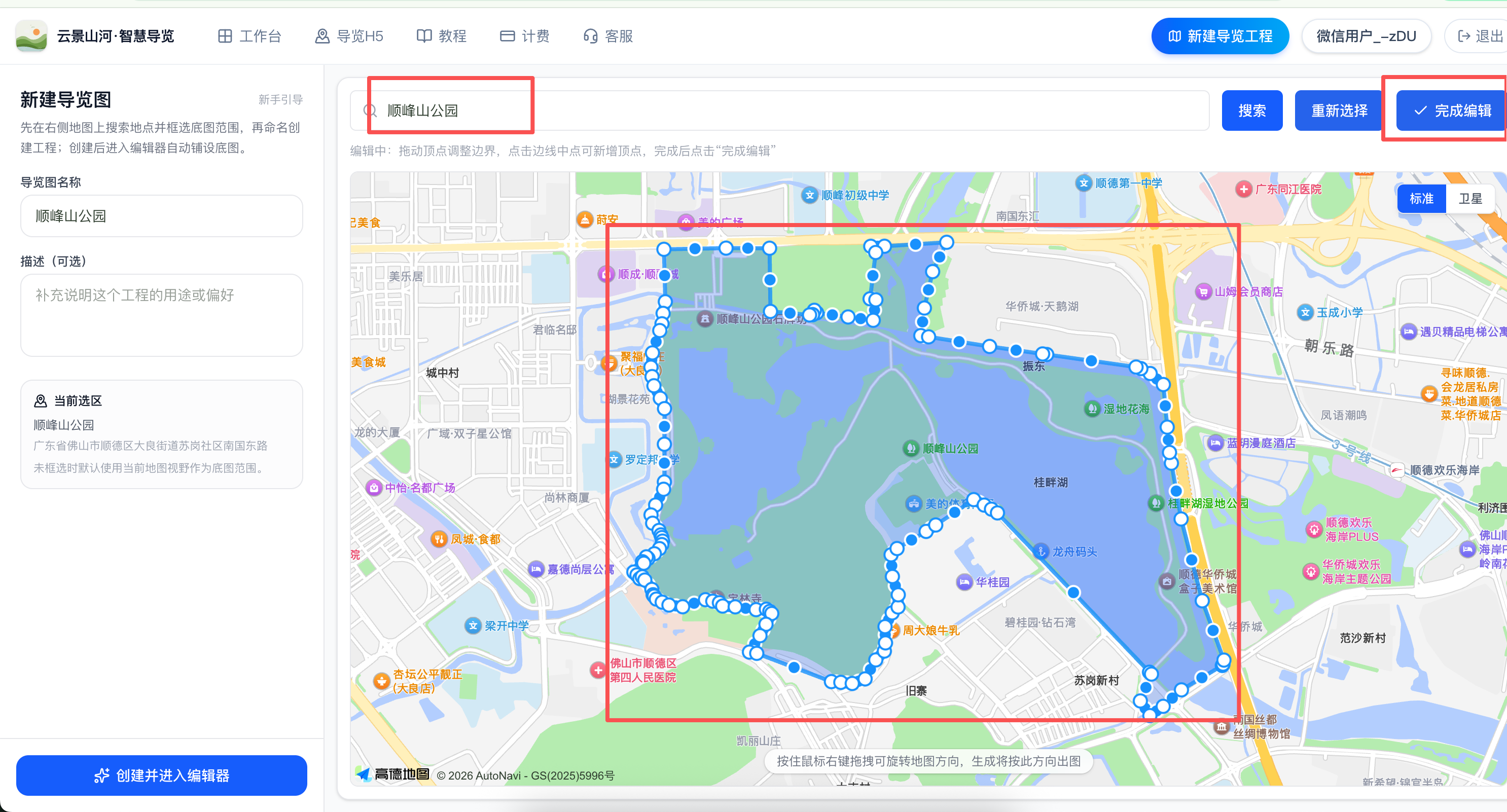Switch map to 卫星 view
Viewport: 1507px width, 812px height.
coord(1470,199)
